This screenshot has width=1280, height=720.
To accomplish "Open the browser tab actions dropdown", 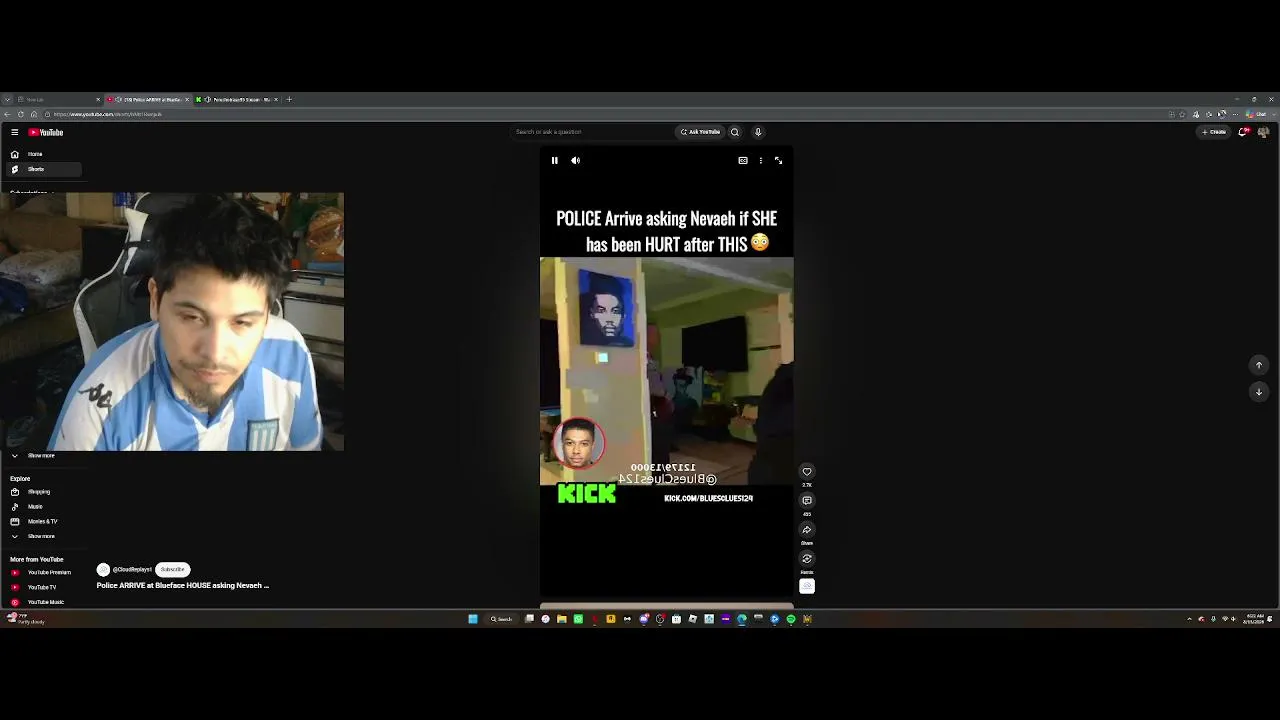I will [7, 100].
